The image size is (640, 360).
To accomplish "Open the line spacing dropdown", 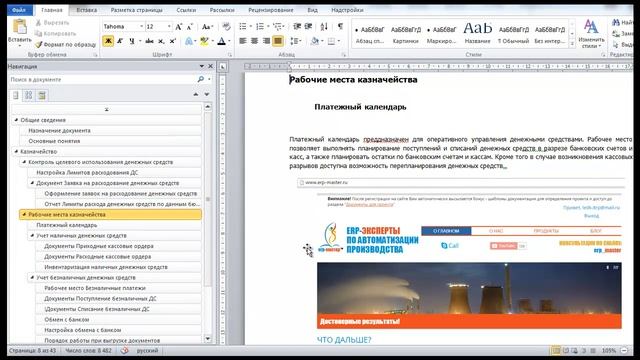I will point(296,41).
